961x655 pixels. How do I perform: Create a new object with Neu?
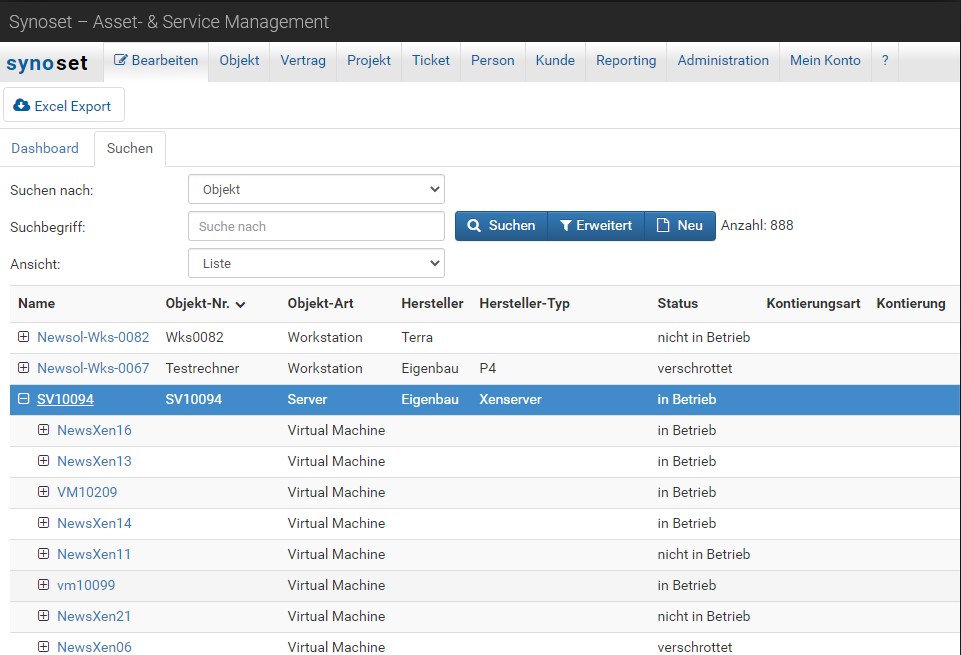click(679, 226)
